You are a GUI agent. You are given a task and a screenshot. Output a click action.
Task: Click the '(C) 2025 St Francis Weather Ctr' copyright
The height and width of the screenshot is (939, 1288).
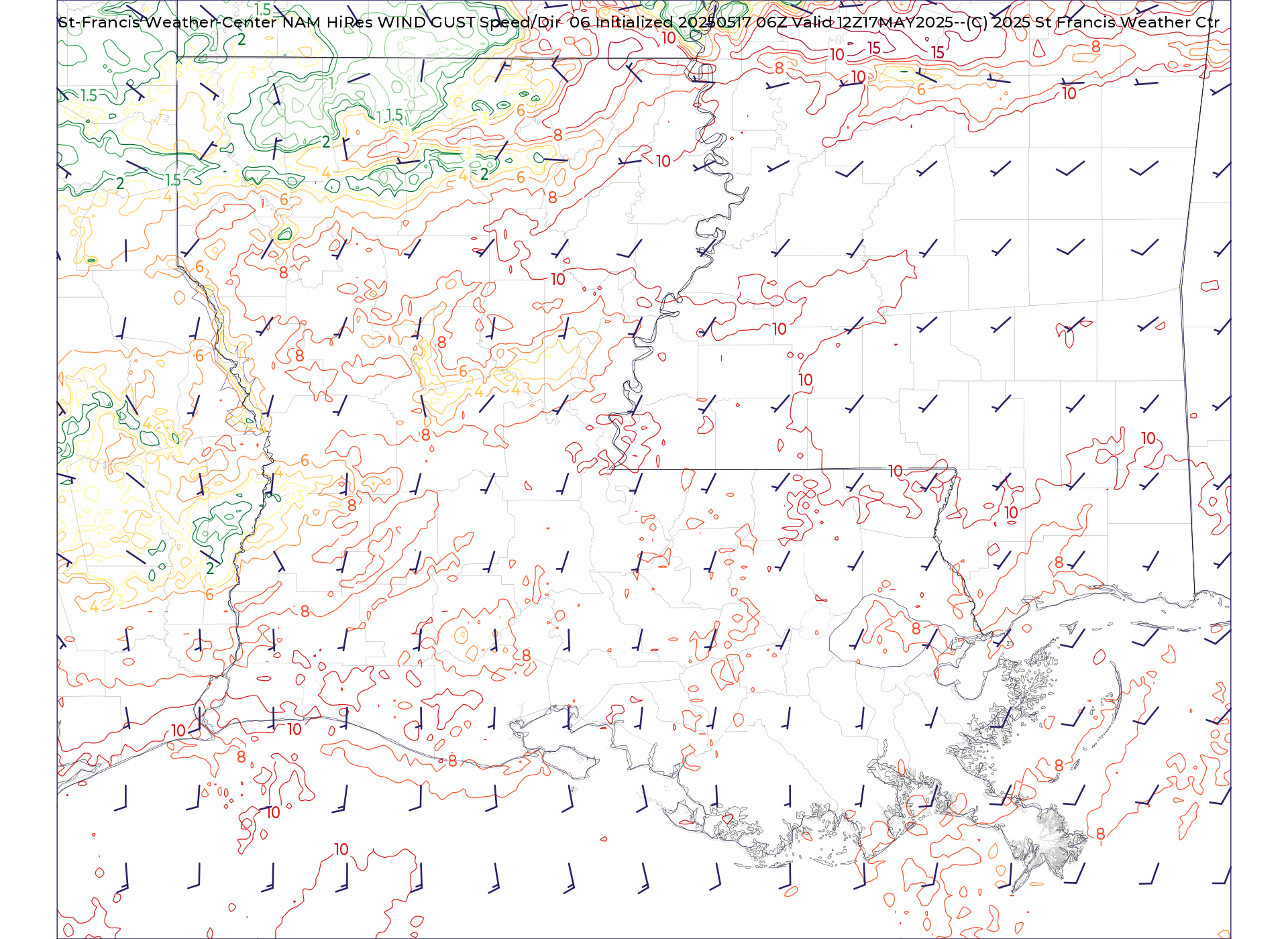pos(1092,22)
